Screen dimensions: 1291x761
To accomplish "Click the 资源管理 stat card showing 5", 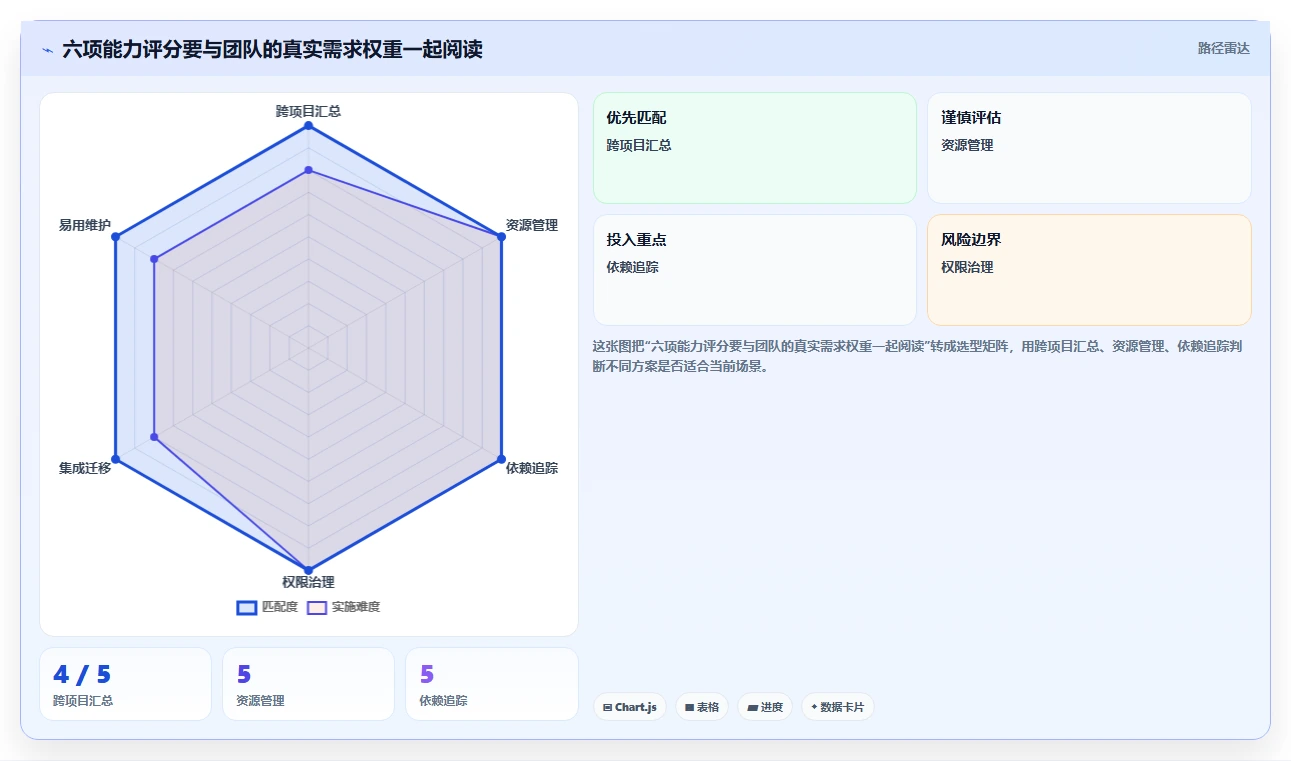I will (308, 684).
